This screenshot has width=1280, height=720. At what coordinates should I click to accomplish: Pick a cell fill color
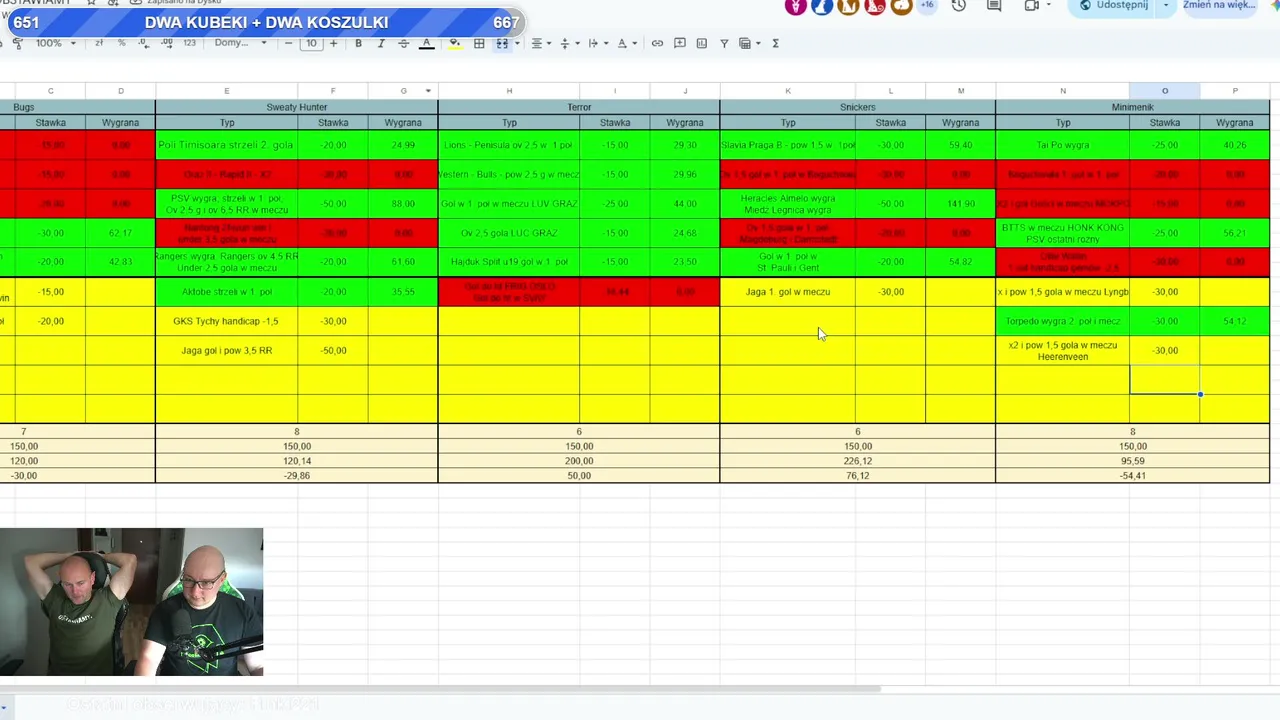[455, 43]
